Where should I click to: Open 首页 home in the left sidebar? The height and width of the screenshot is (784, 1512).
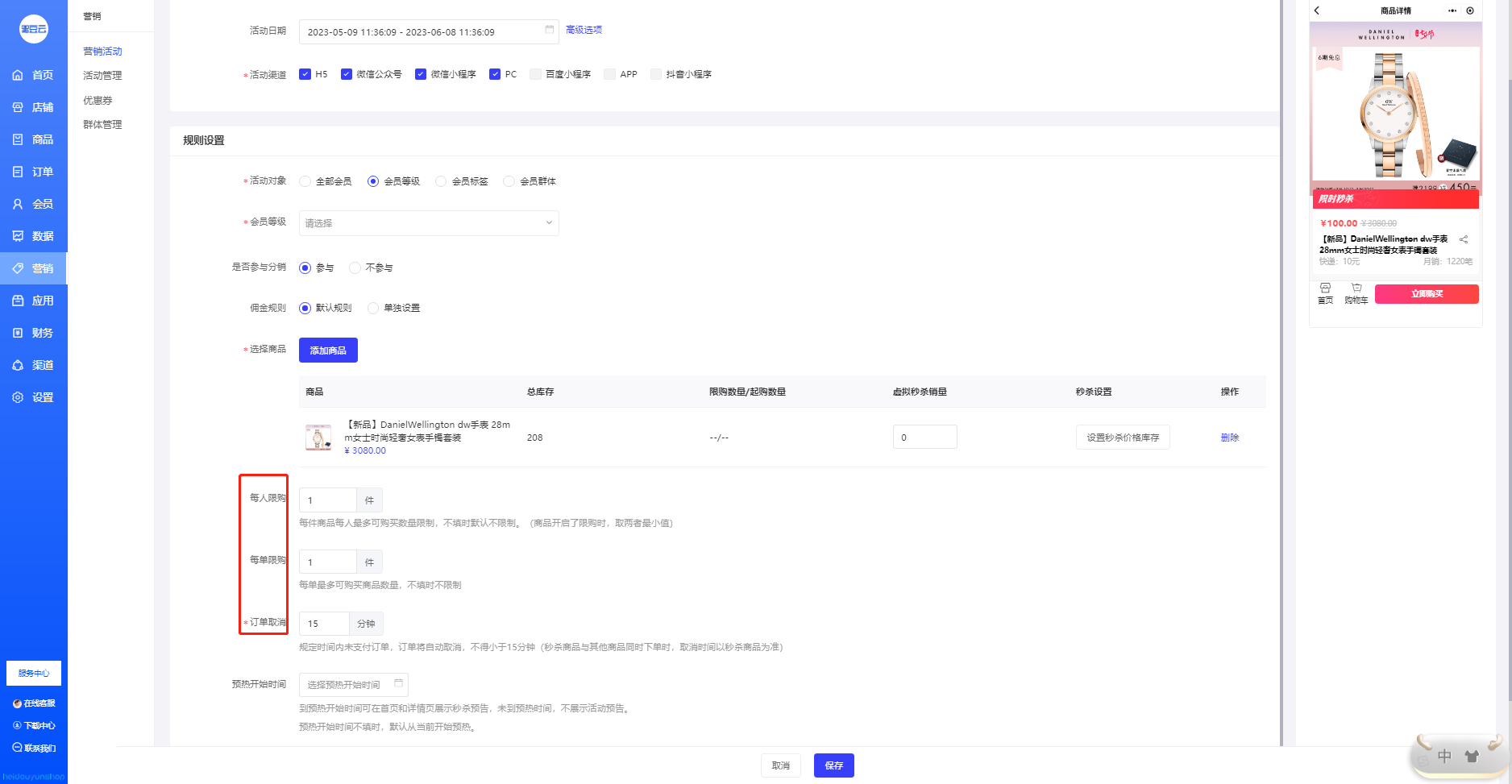click(x=33, y=75)
